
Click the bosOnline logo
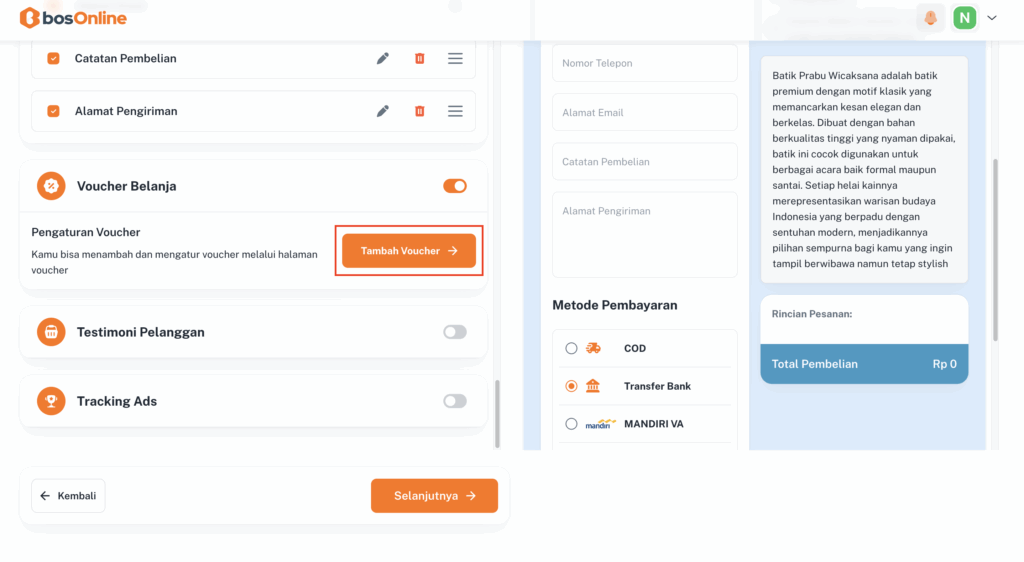coord(73,18)
